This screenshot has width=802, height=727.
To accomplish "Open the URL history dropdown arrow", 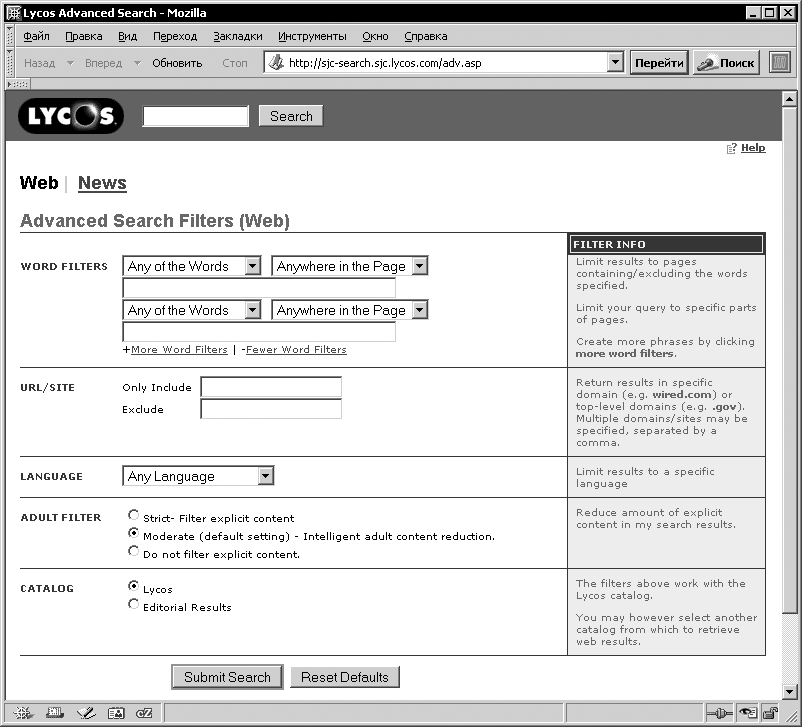I will (x=615, y=63).
